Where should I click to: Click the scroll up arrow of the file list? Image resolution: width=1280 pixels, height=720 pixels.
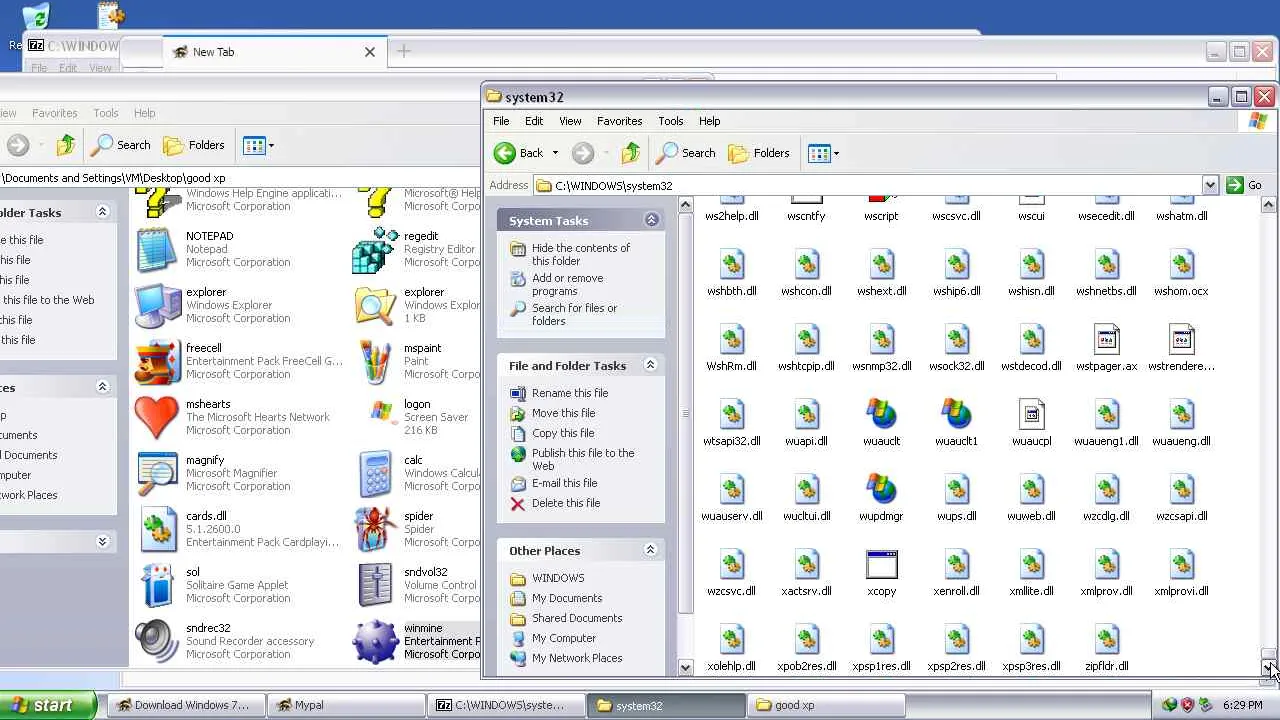tap(1268, 205)
